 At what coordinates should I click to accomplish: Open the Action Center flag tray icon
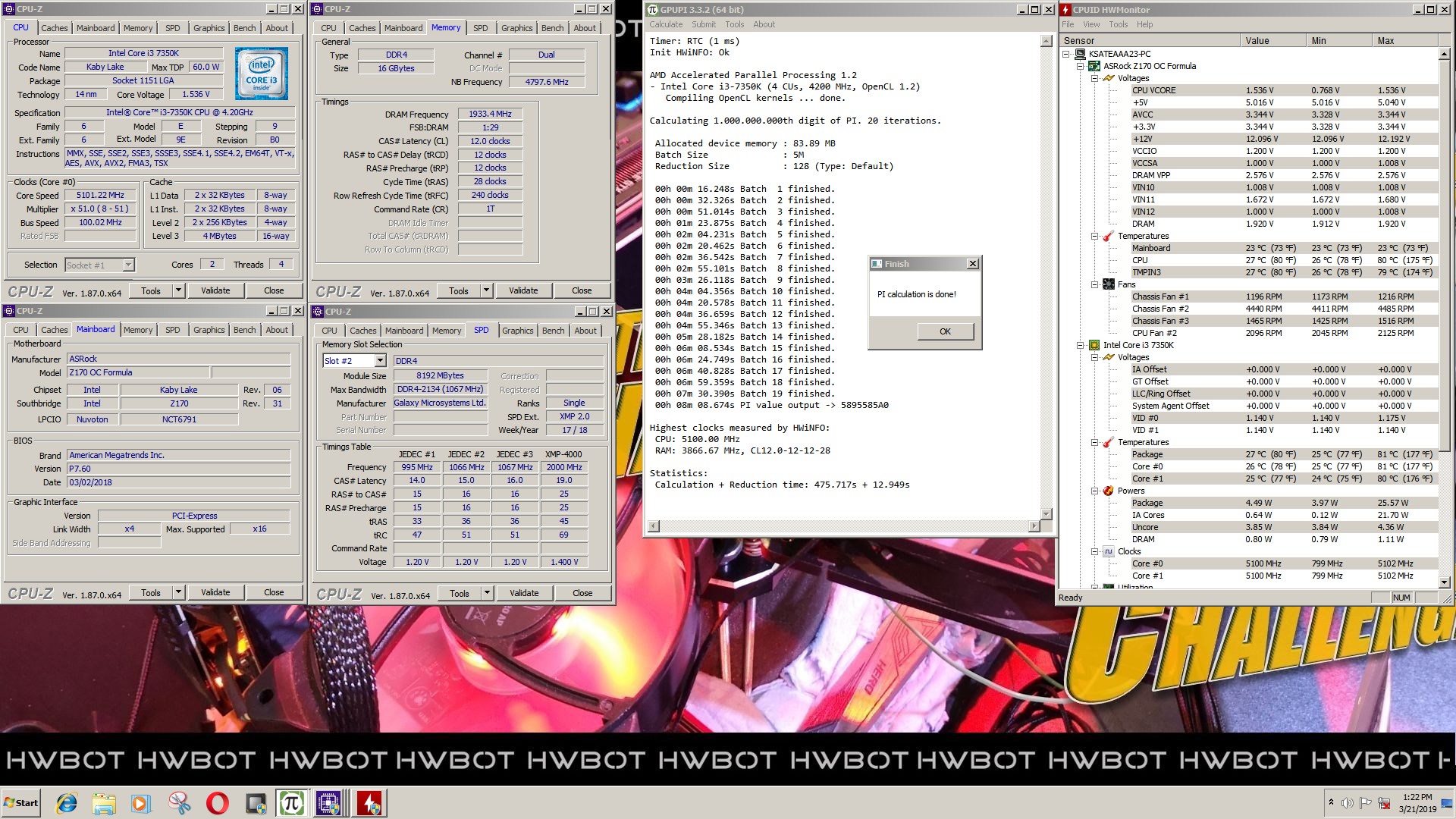click(x=1365, y=803)
